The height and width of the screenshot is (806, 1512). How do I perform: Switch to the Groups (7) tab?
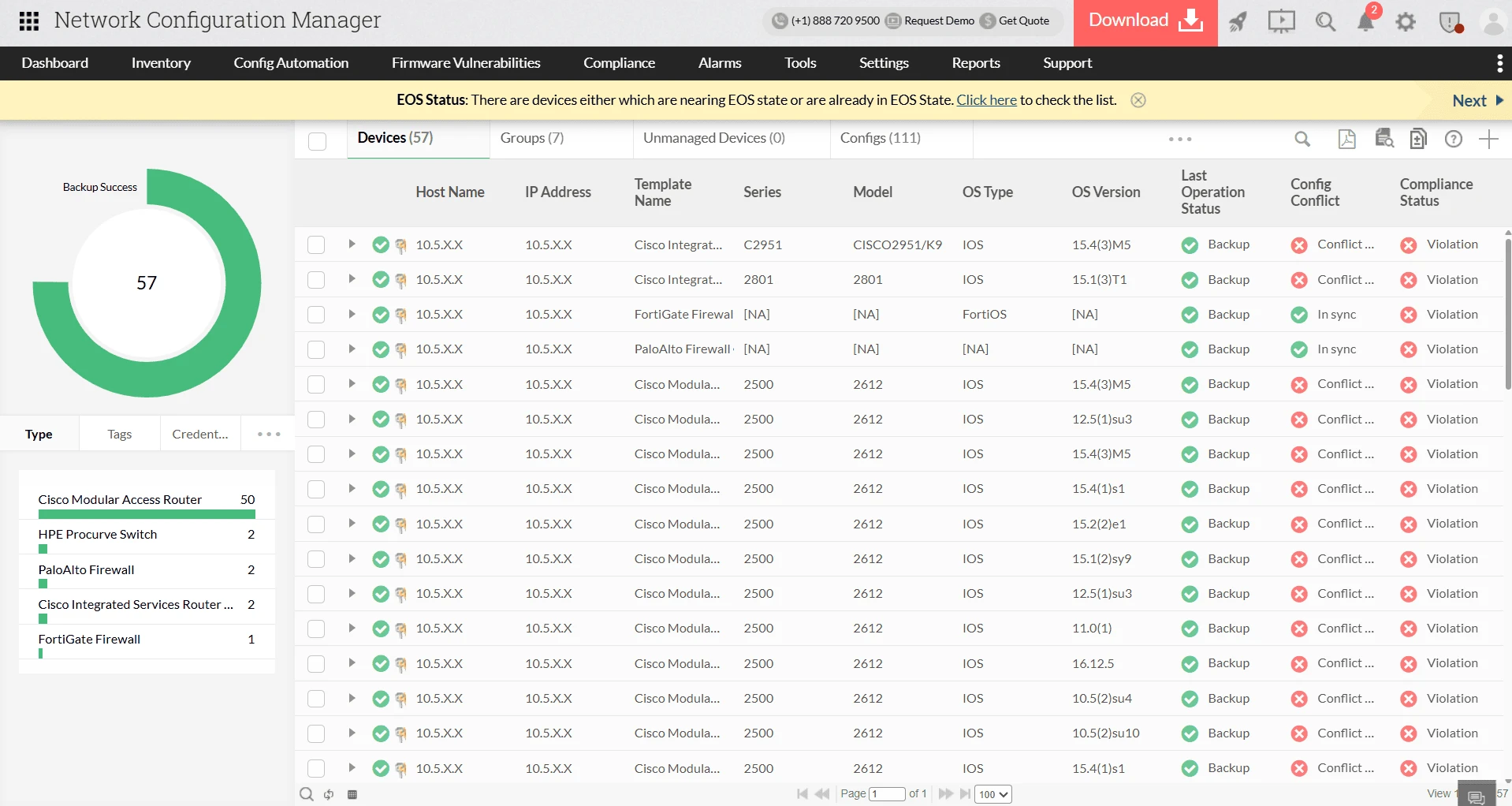[x=531, y=138]
